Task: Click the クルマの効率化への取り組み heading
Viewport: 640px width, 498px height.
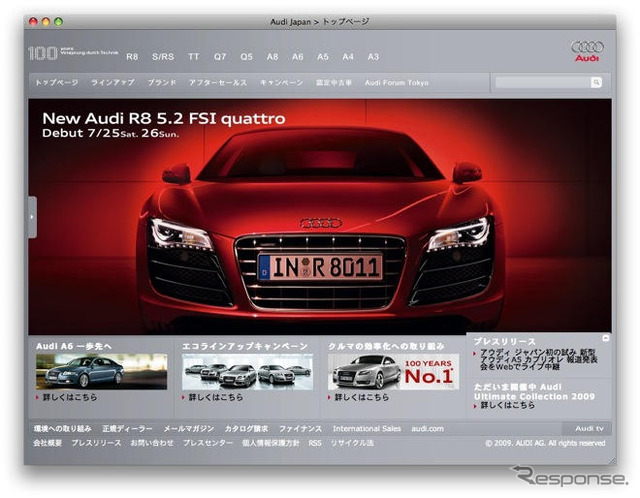Action: tap(386, 346)
